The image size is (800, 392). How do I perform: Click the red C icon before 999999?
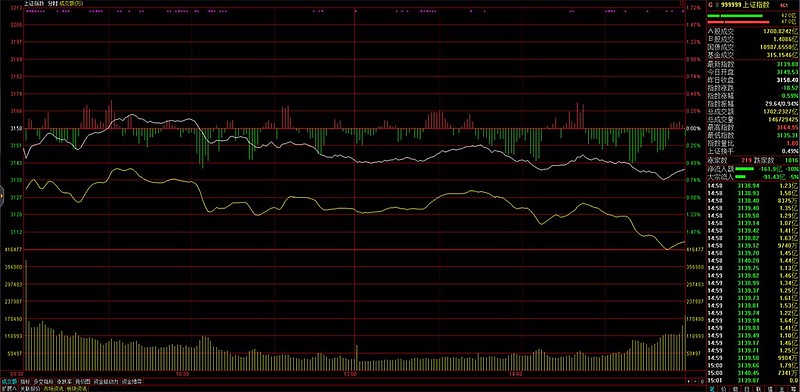click(710, 5)
